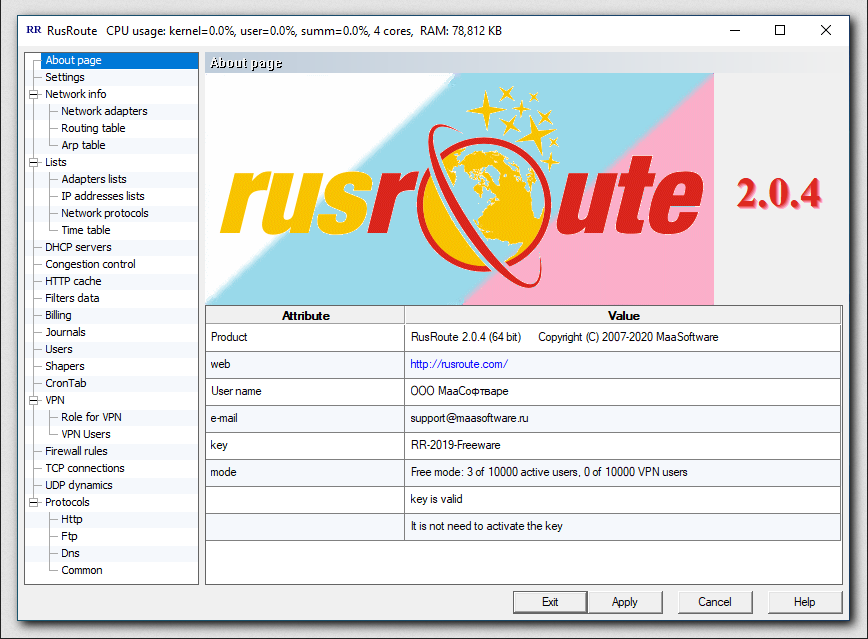
Task: Show TCP connections
Action: click(x=85, y=469)
